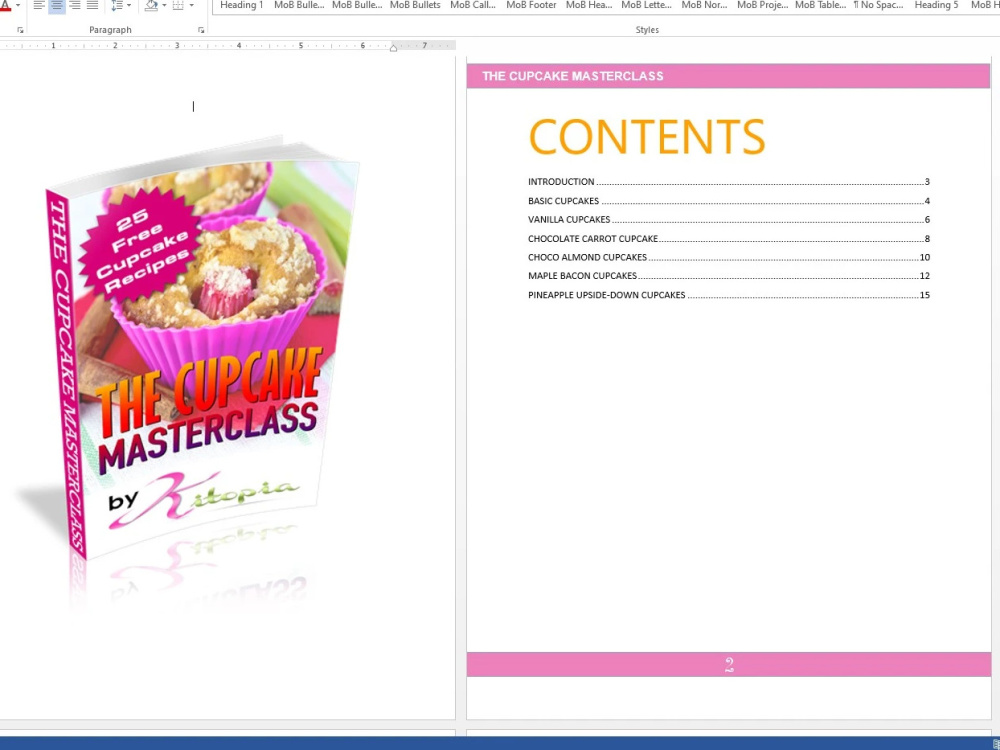Click the THE CUPCAKE MASTERCLASS page header
This screenshot has width=1000, height=750.
[x=573, y=76]
